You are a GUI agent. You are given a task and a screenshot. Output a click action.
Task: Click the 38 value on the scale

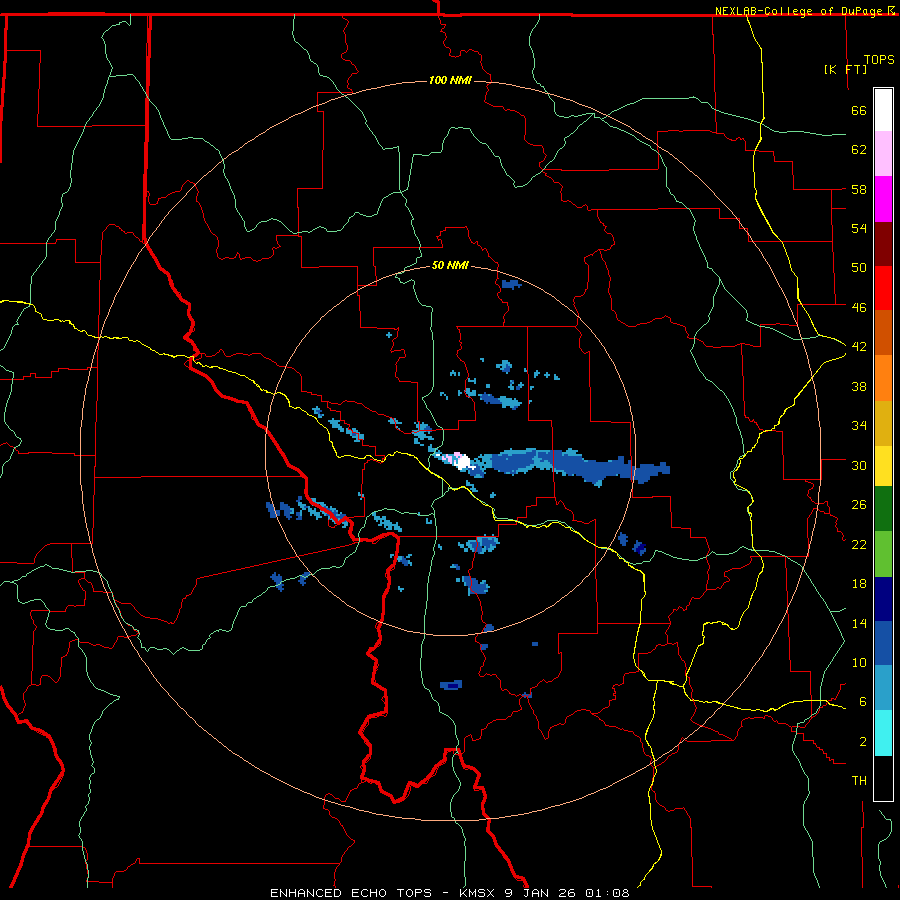[859, 386]
